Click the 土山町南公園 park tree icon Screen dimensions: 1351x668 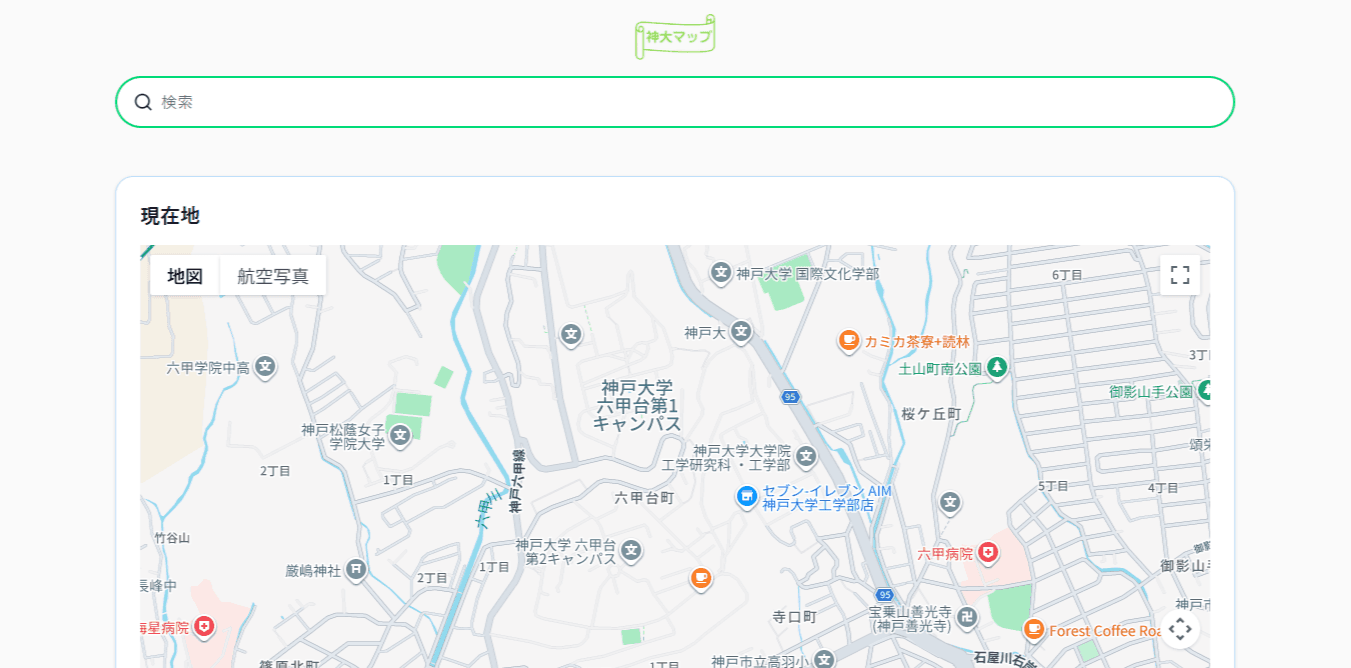click(x=996, y=368)
